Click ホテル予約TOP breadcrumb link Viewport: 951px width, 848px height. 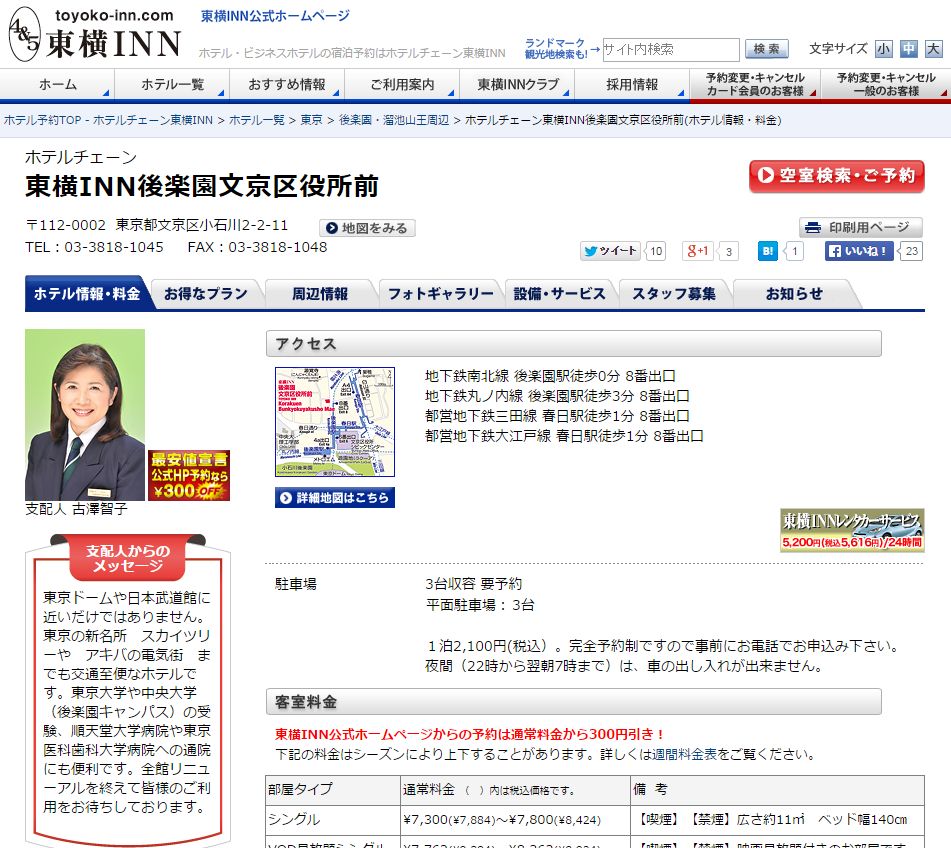click(x=109, y=120)
